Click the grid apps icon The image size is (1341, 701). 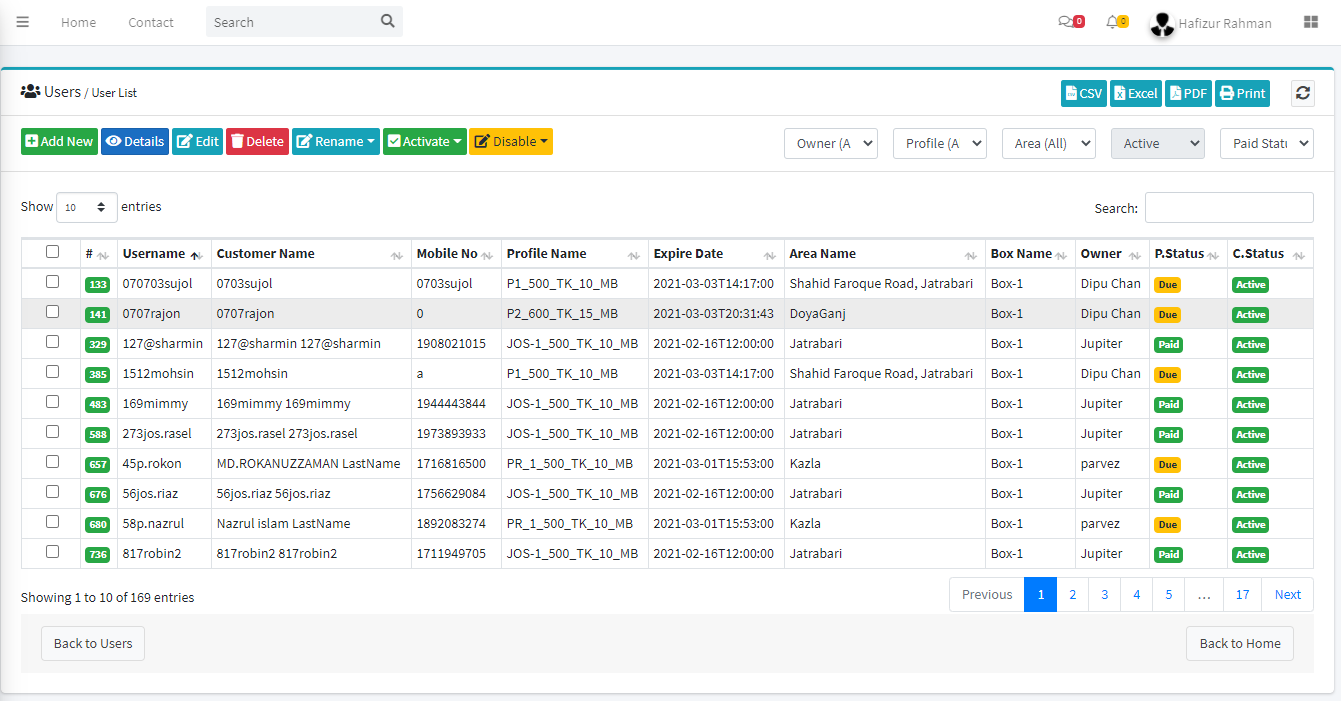pyautogui.click(x=1310, y=22)
